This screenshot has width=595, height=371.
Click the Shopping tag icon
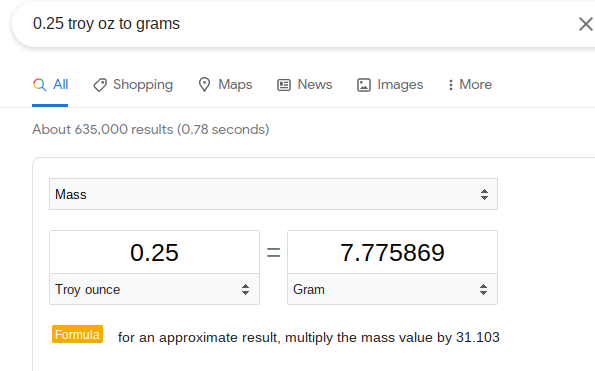click(100, 85)
